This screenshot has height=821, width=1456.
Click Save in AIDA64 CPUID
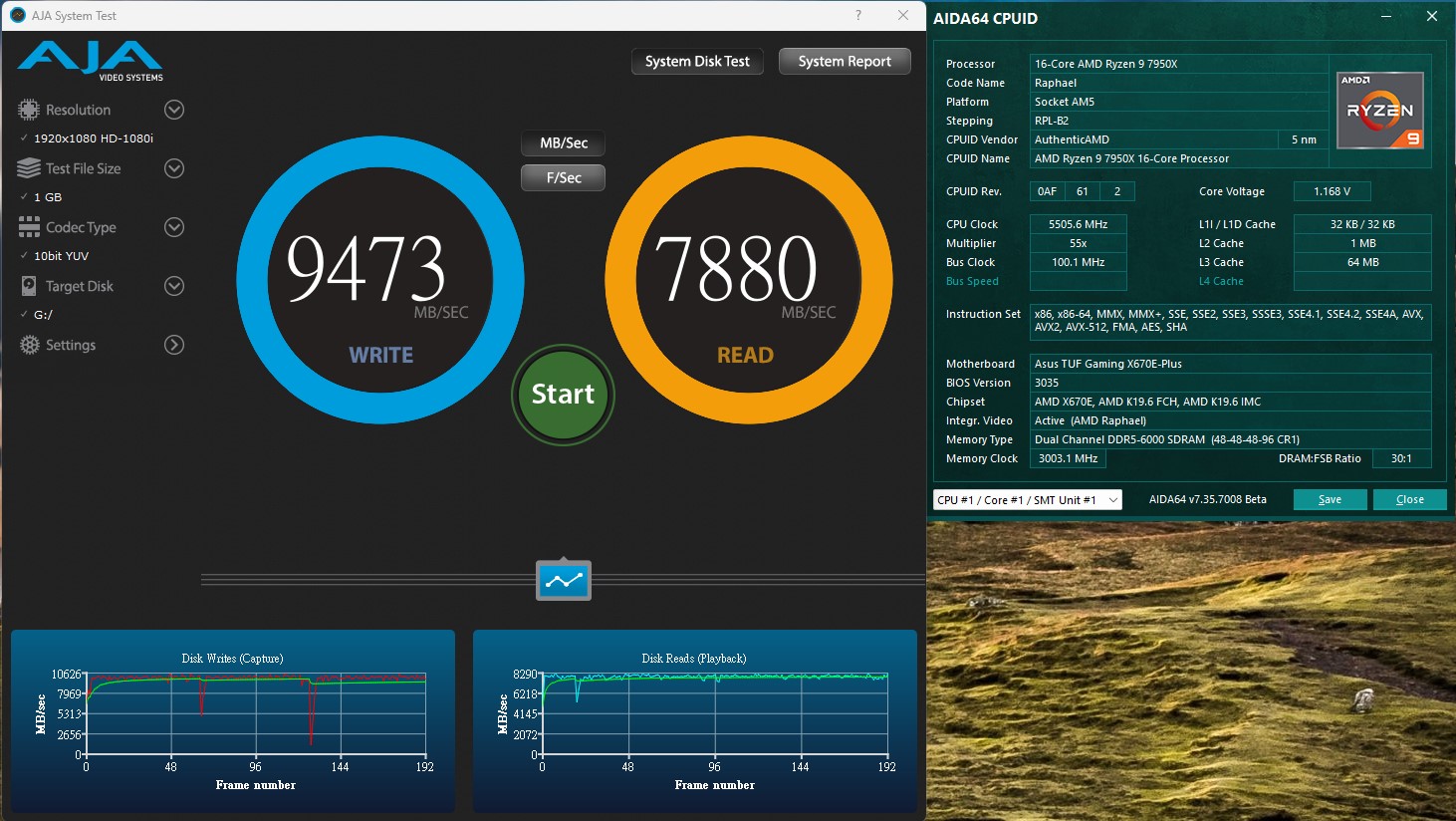pyautogui.click(x=1330, y=499)
